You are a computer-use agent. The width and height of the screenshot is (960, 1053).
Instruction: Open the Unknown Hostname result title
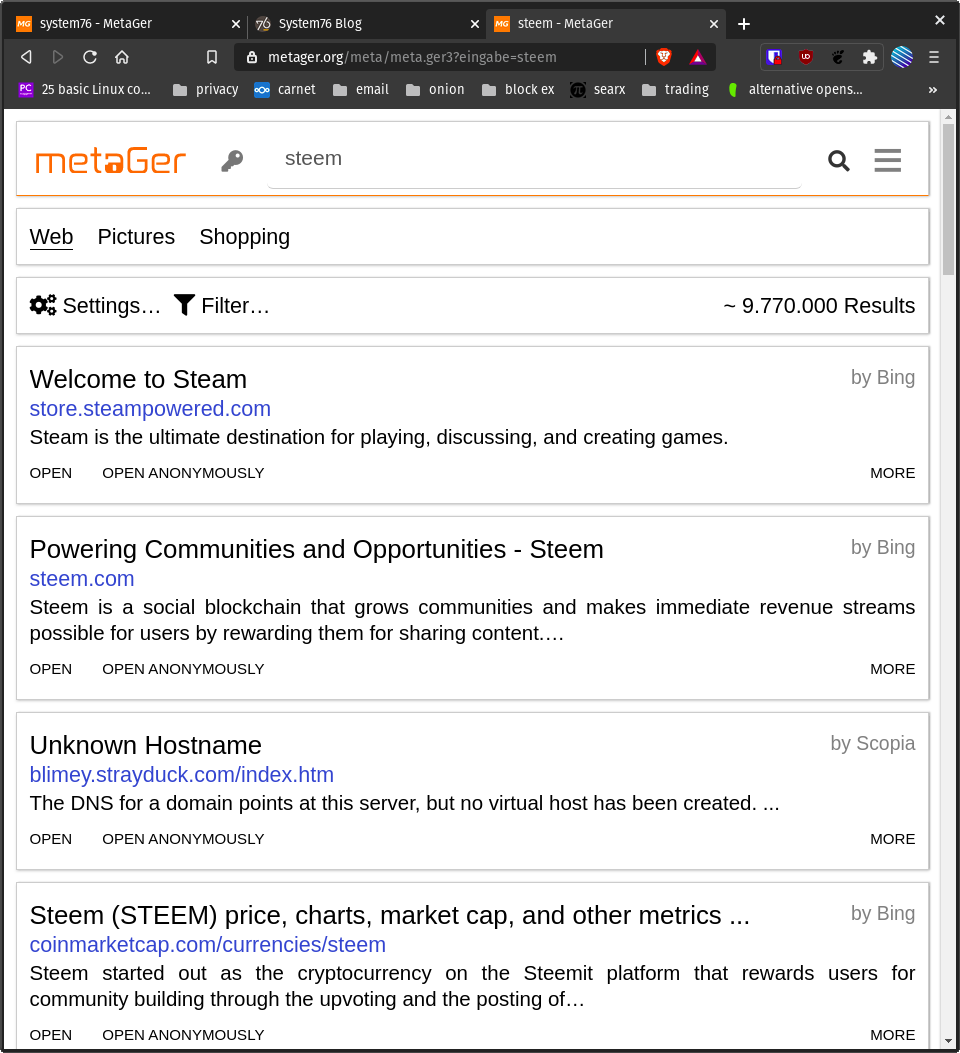click(x=146, y=745)
